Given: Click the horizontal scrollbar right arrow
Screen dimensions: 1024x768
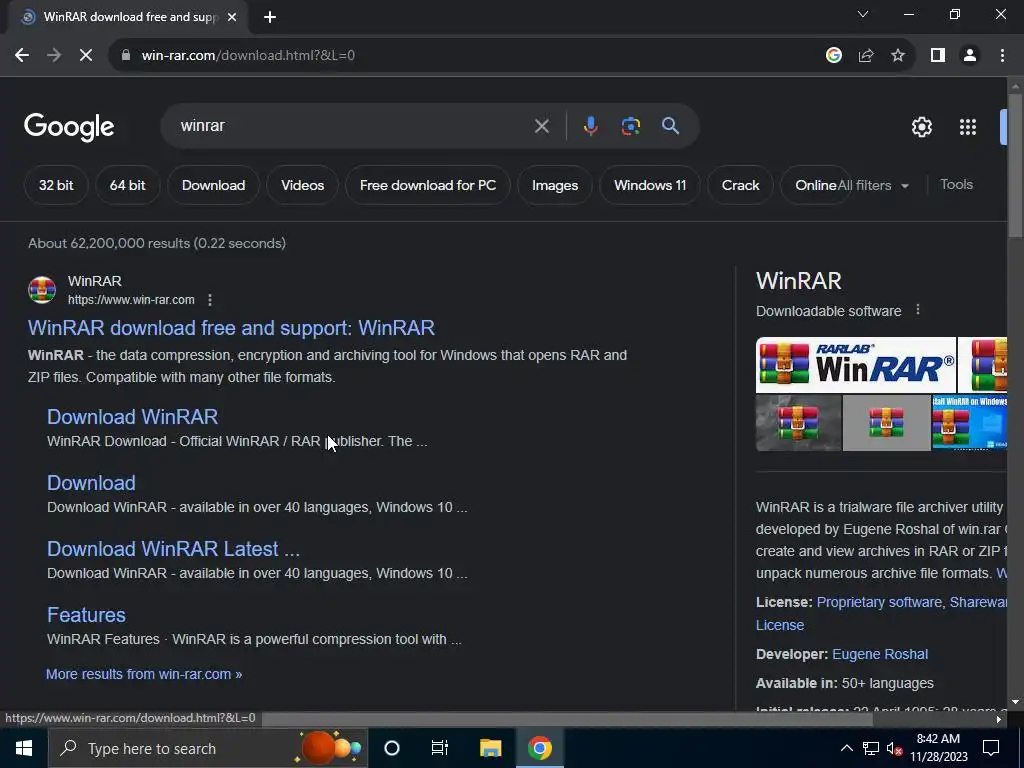Looking at the screenshot, I should pyautogui.click(x=999, y=720).
